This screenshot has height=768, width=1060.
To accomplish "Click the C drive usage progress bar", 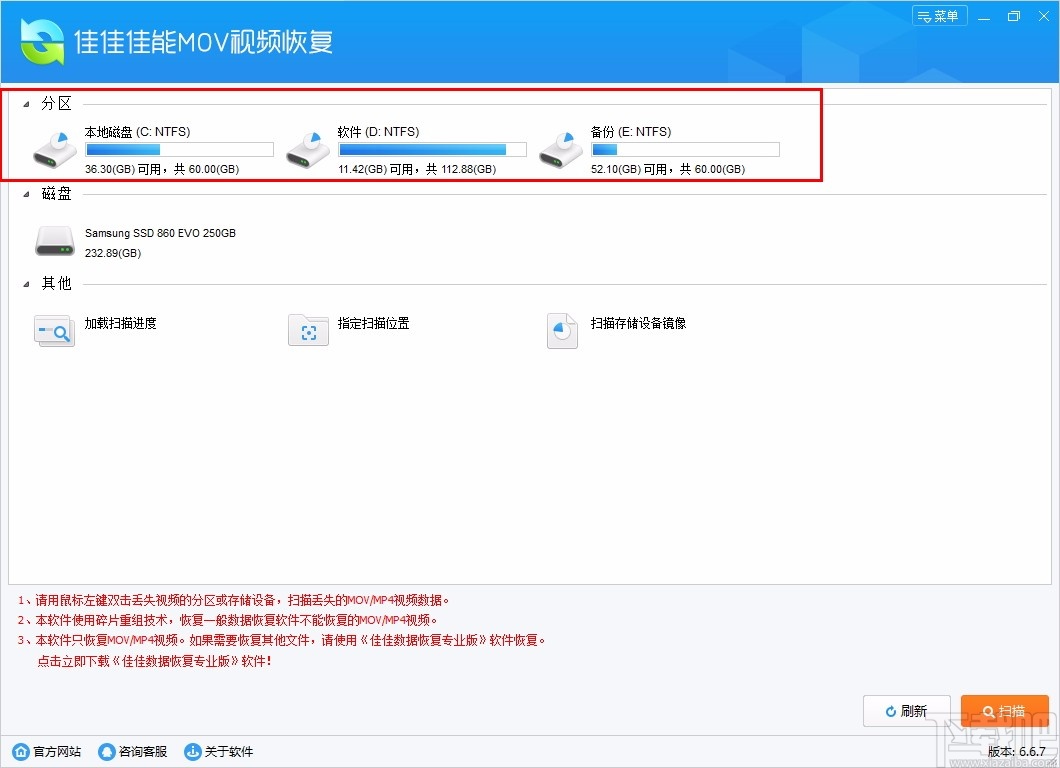I will tap(178, 148).
